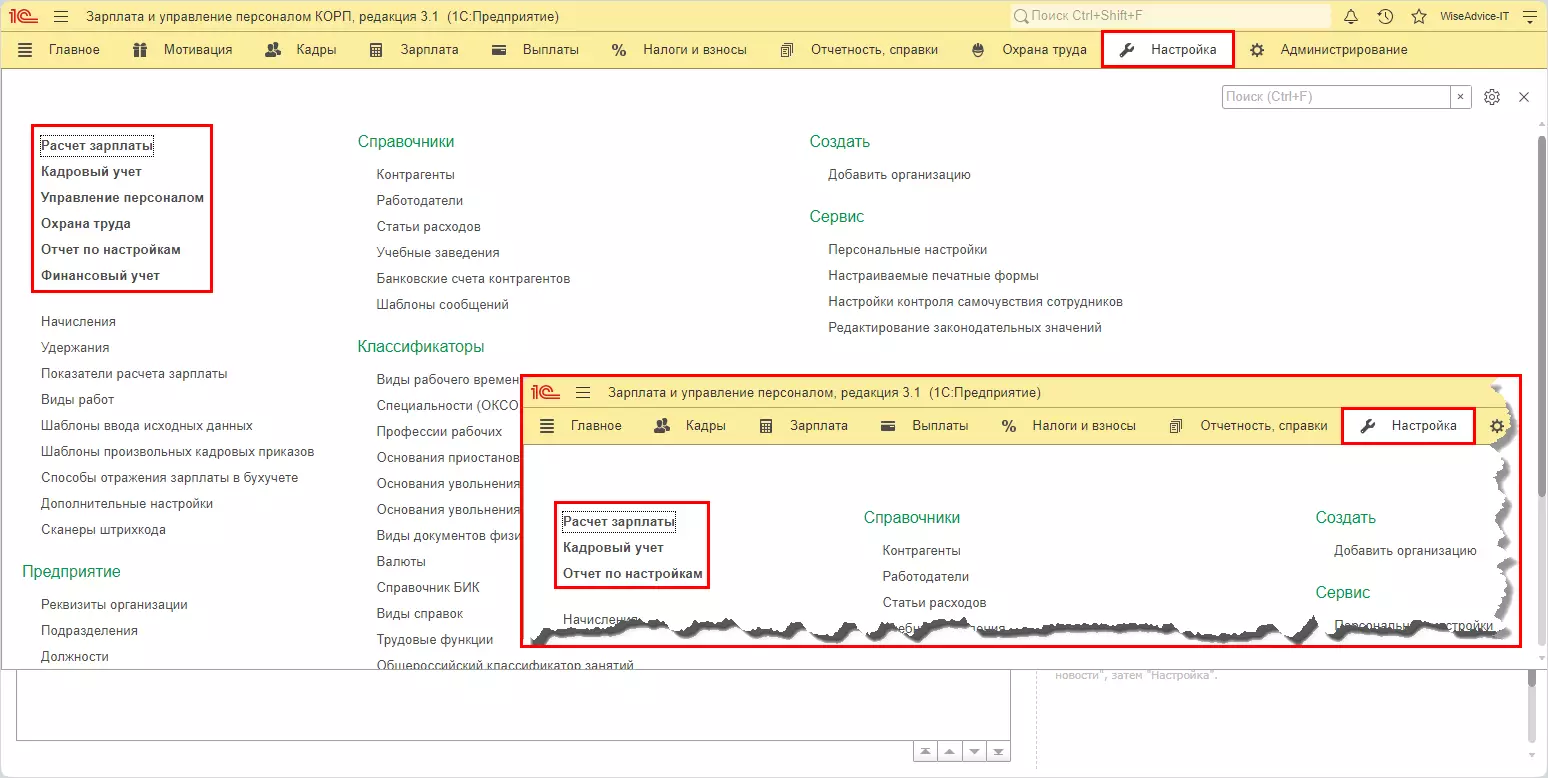Open the Подразделения link

[89, 631]
